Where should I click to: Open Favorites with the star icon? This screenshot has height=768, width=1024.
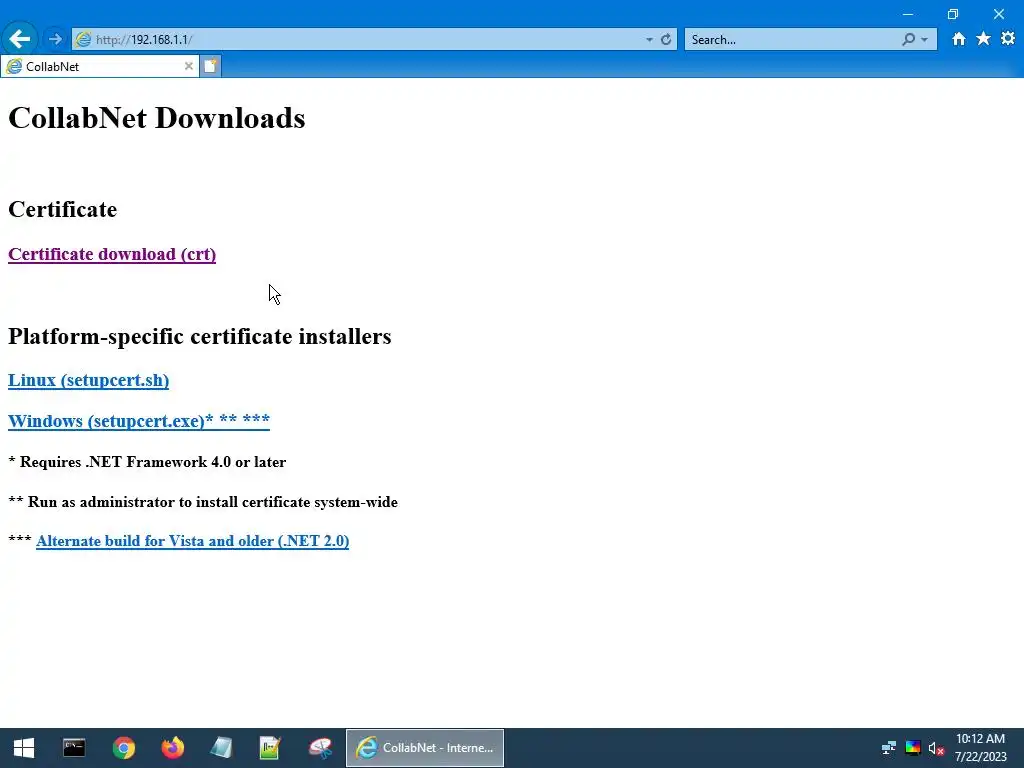983,39
